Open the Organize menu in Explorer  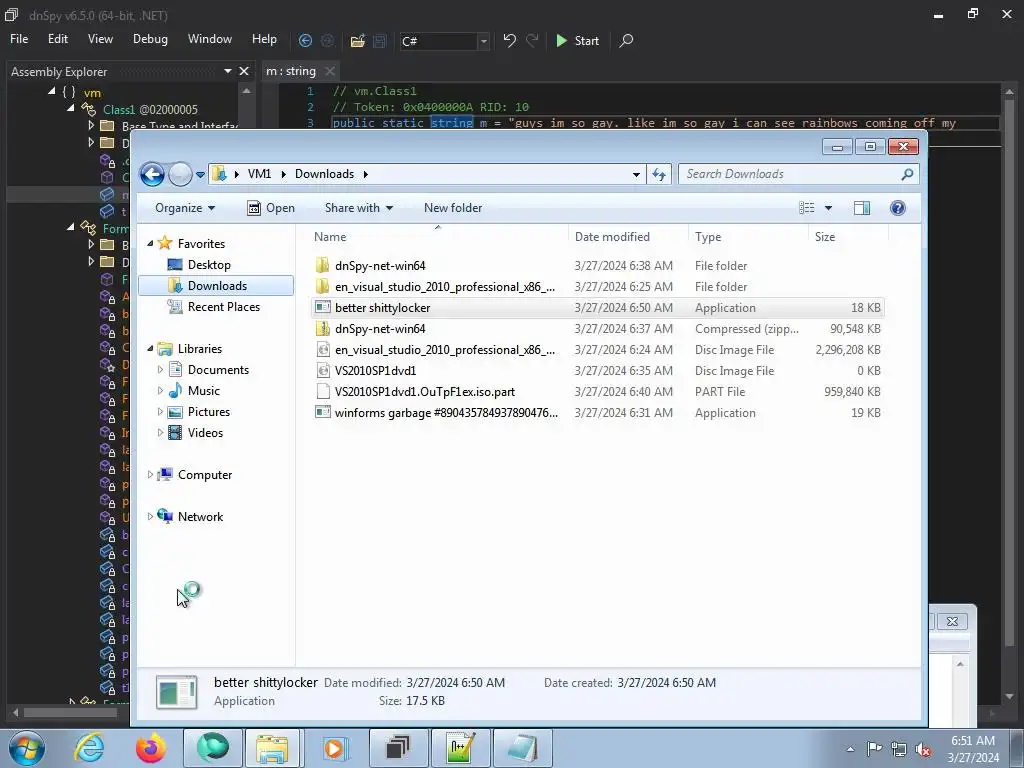tap(185, 208)
